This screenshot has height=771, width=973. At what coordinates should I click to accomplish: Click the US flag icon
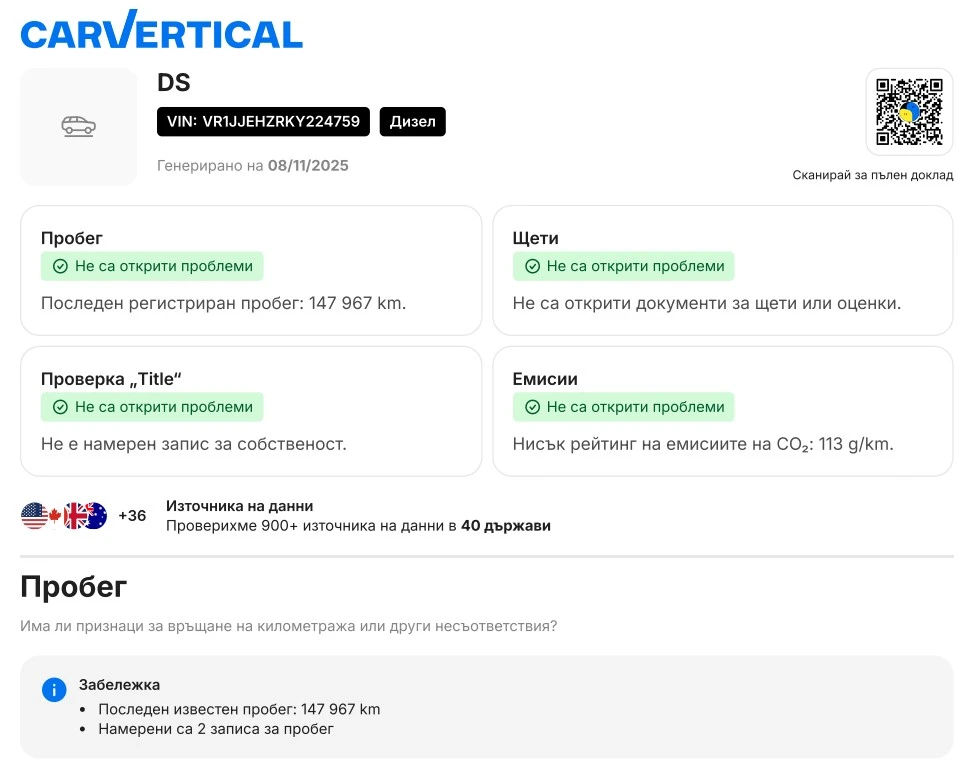(35, 516)
